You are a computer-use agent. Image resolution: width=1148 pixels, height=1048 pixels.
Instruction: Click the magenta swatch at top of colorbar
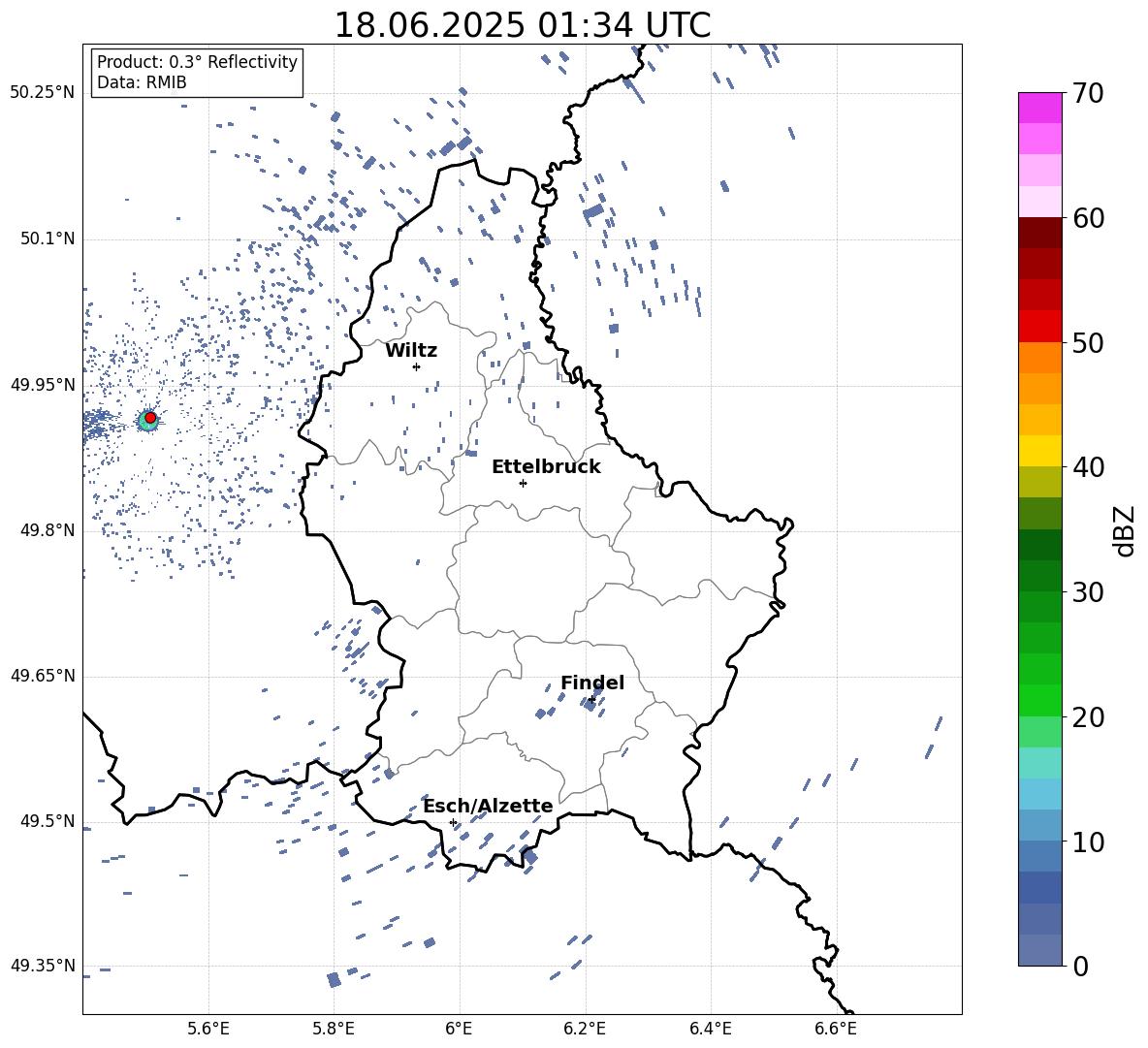click(1039, 108)
